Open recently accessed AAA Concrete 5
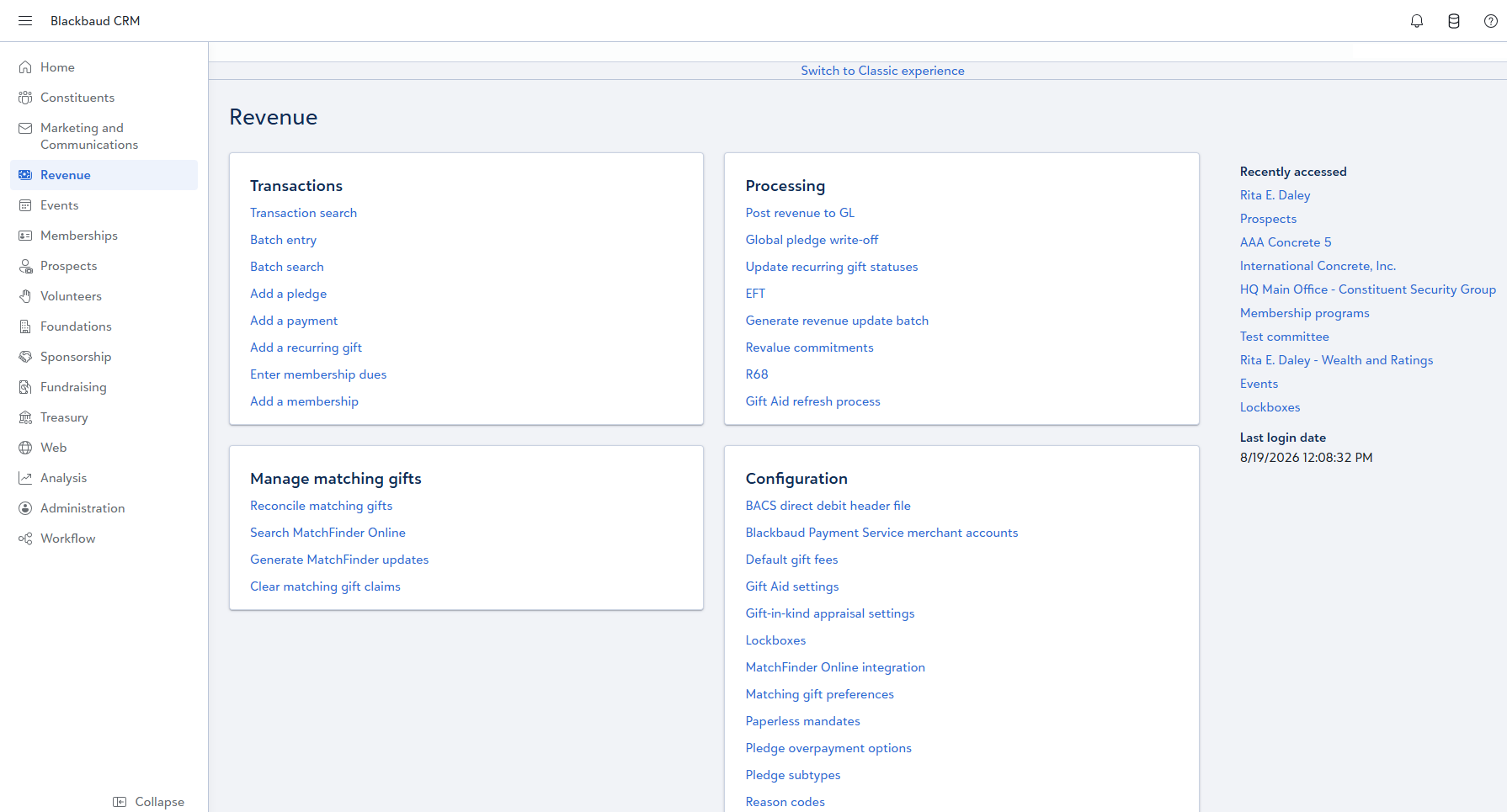 1286,242
